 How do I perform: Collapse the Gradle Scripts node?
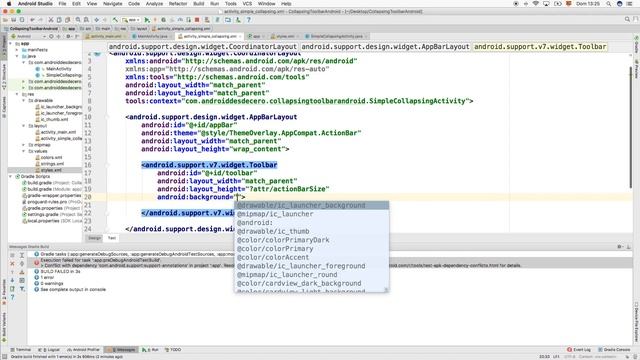point(11,176)
